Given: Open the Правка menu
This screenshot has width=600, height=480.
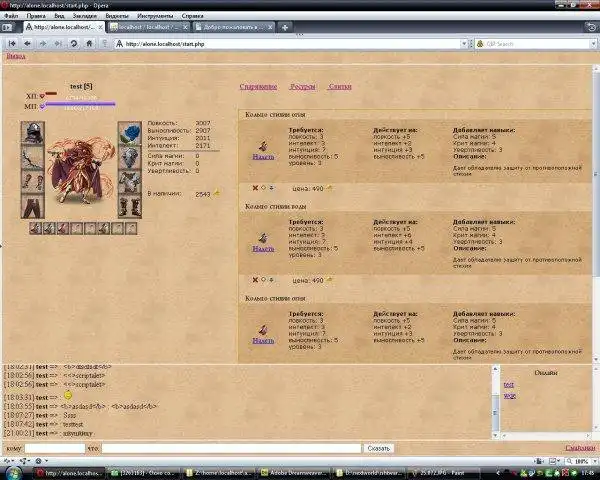Looking at the screenshot, I should [x=36, y=16].
